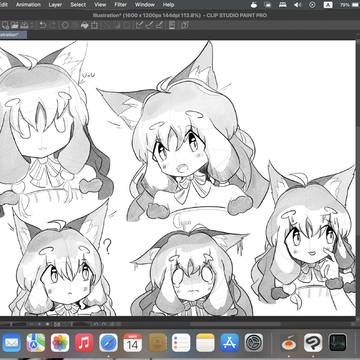Open the Window menu

[145, 5]
